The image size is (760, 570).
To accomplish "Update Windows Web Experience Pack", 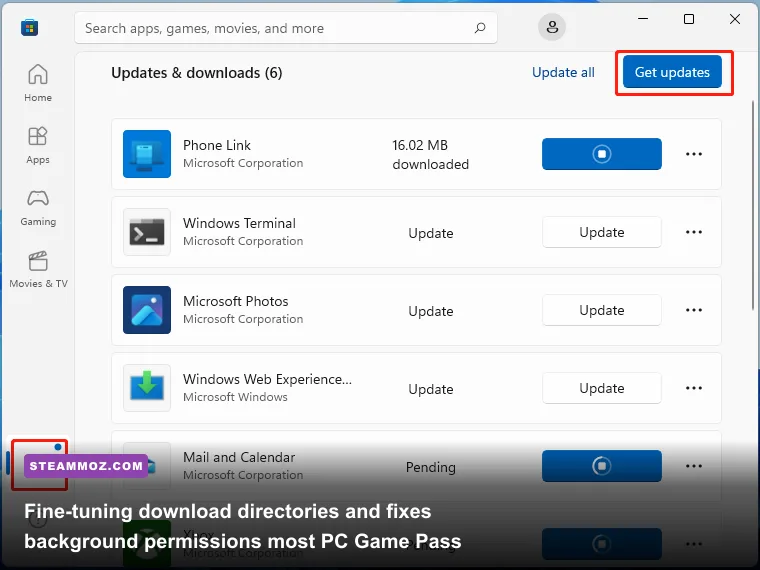I will [602, 388].
